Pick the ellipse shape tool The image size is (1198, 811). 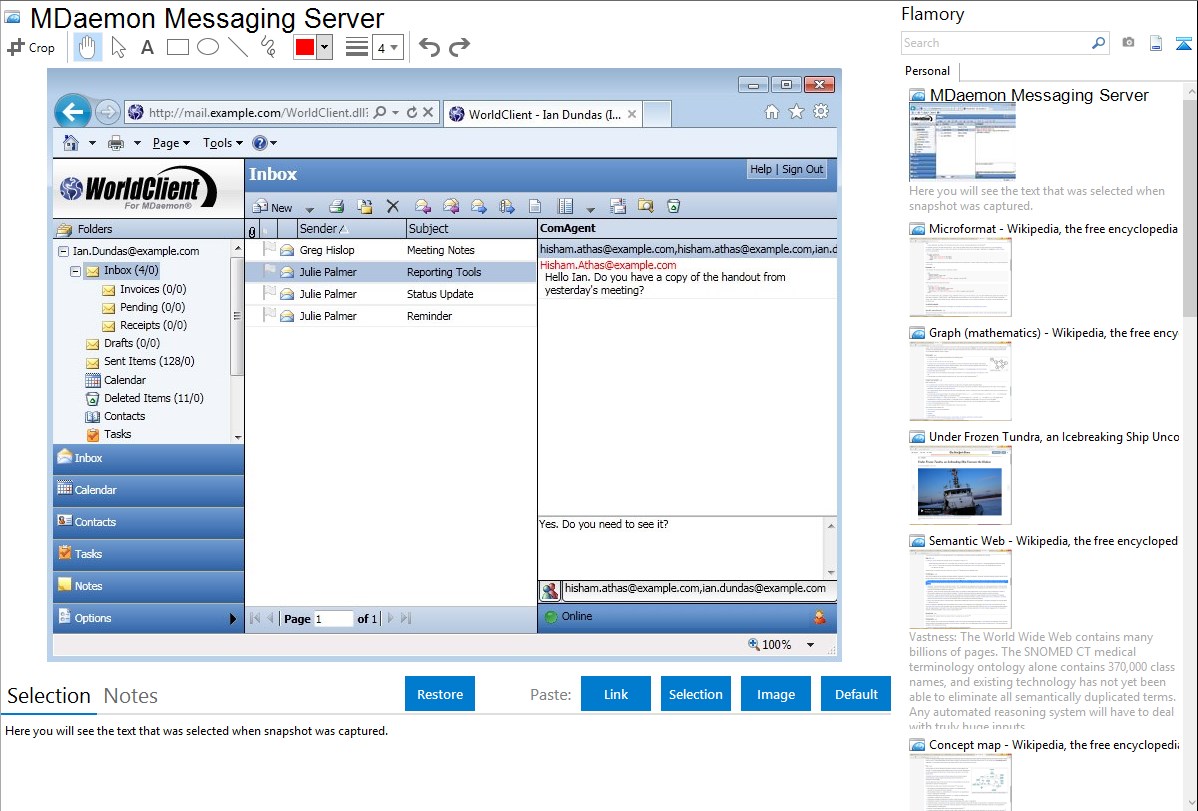point(208,47)
